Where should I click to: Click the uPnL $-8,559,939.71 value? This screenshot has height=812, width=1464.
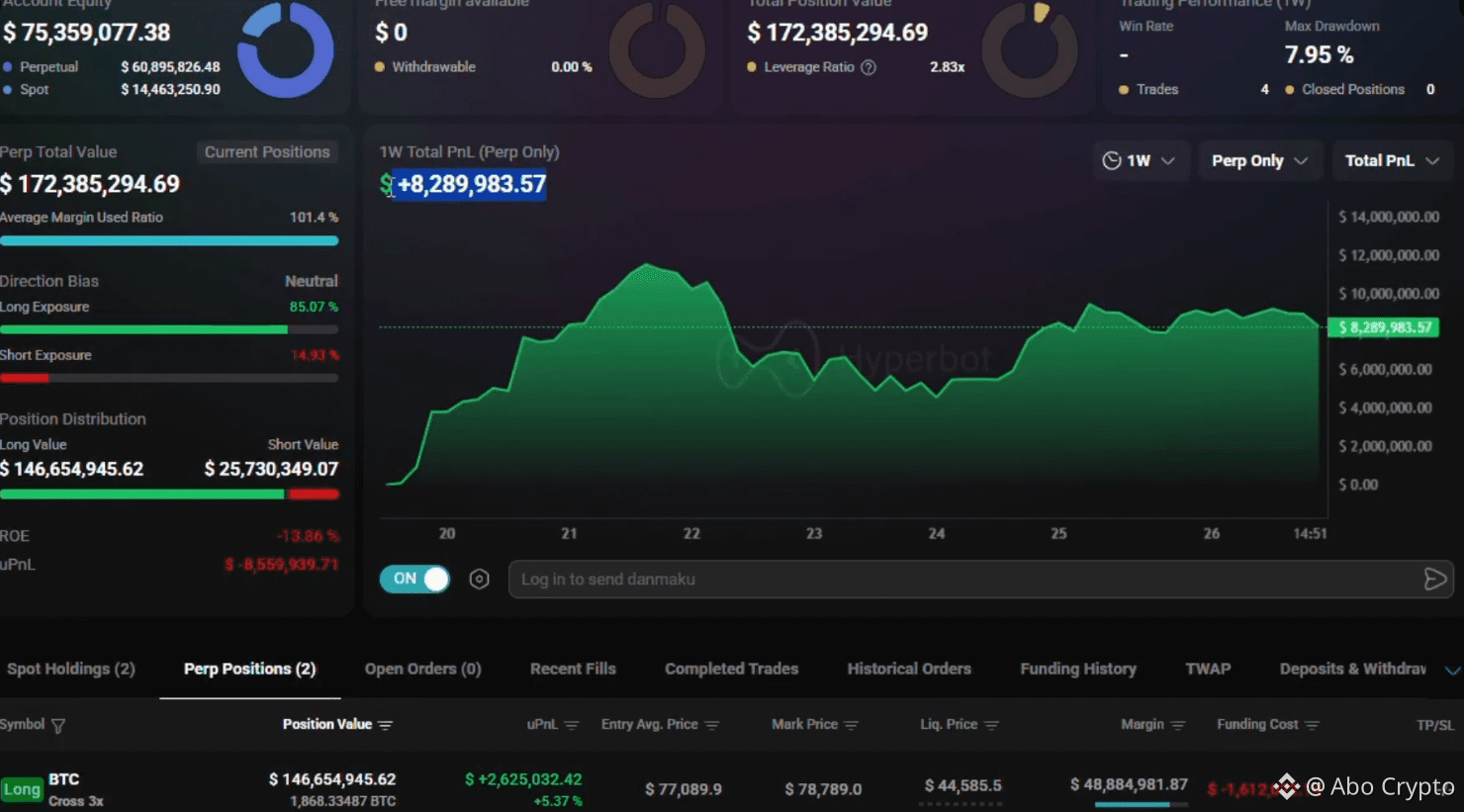pyautogui.click(x=282, y=565)
